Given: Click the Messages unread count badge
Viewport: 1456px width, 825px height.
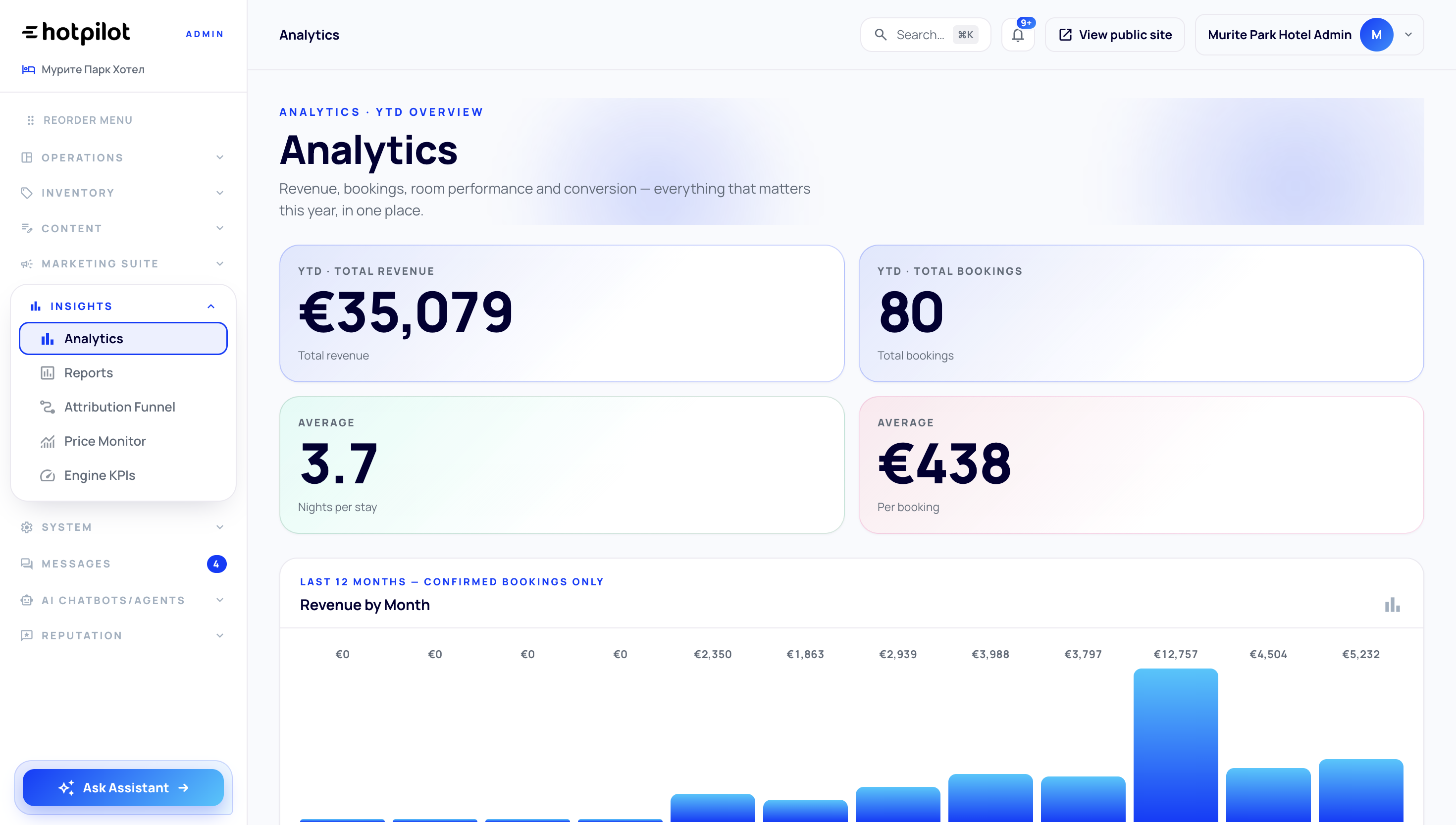Looking at the screenshot, I should click(216, 564).
